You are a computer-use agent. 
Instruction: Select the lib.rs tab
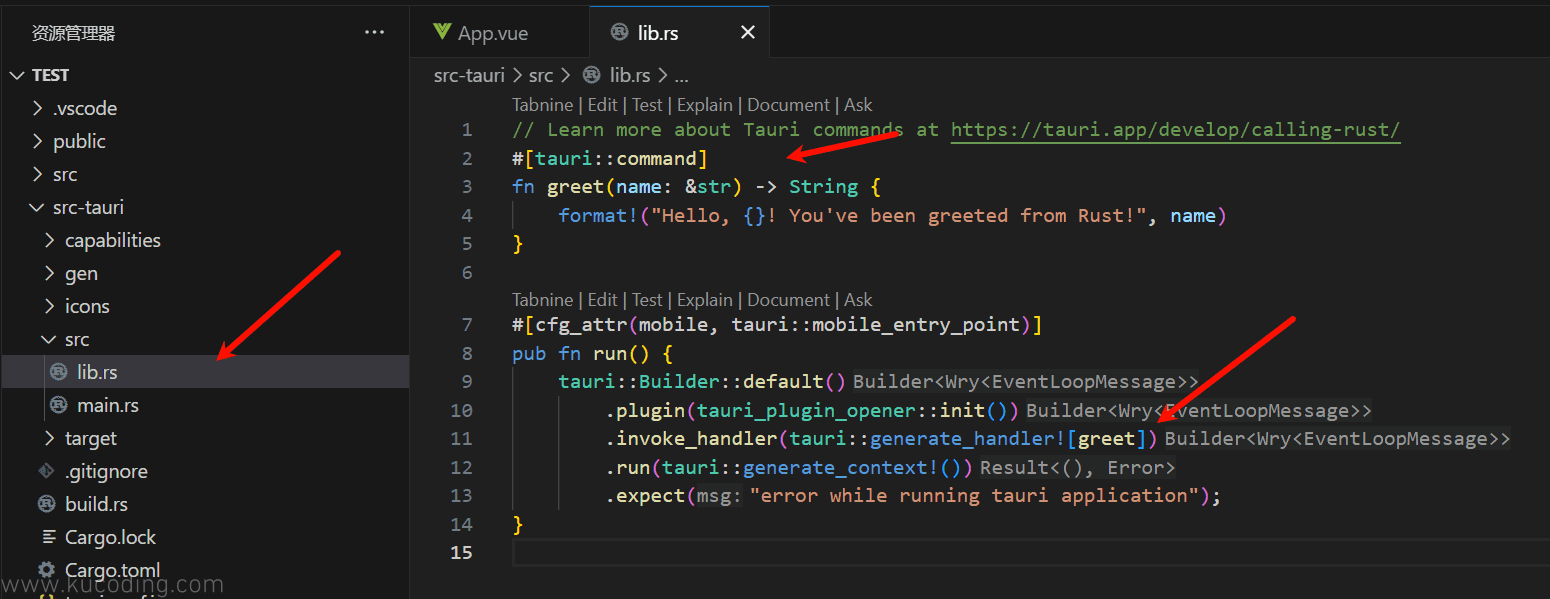pyautogui.click(x=679, y=33)
